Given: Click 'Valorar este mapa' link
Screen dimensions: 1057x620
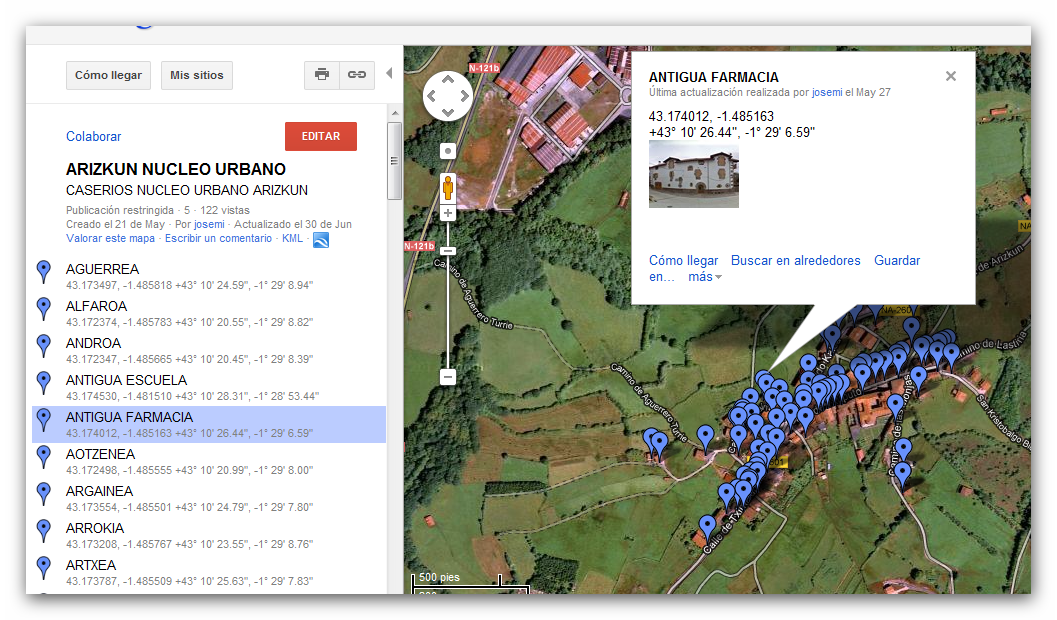Looking at the screenshot, I should (x=111, y=239).
